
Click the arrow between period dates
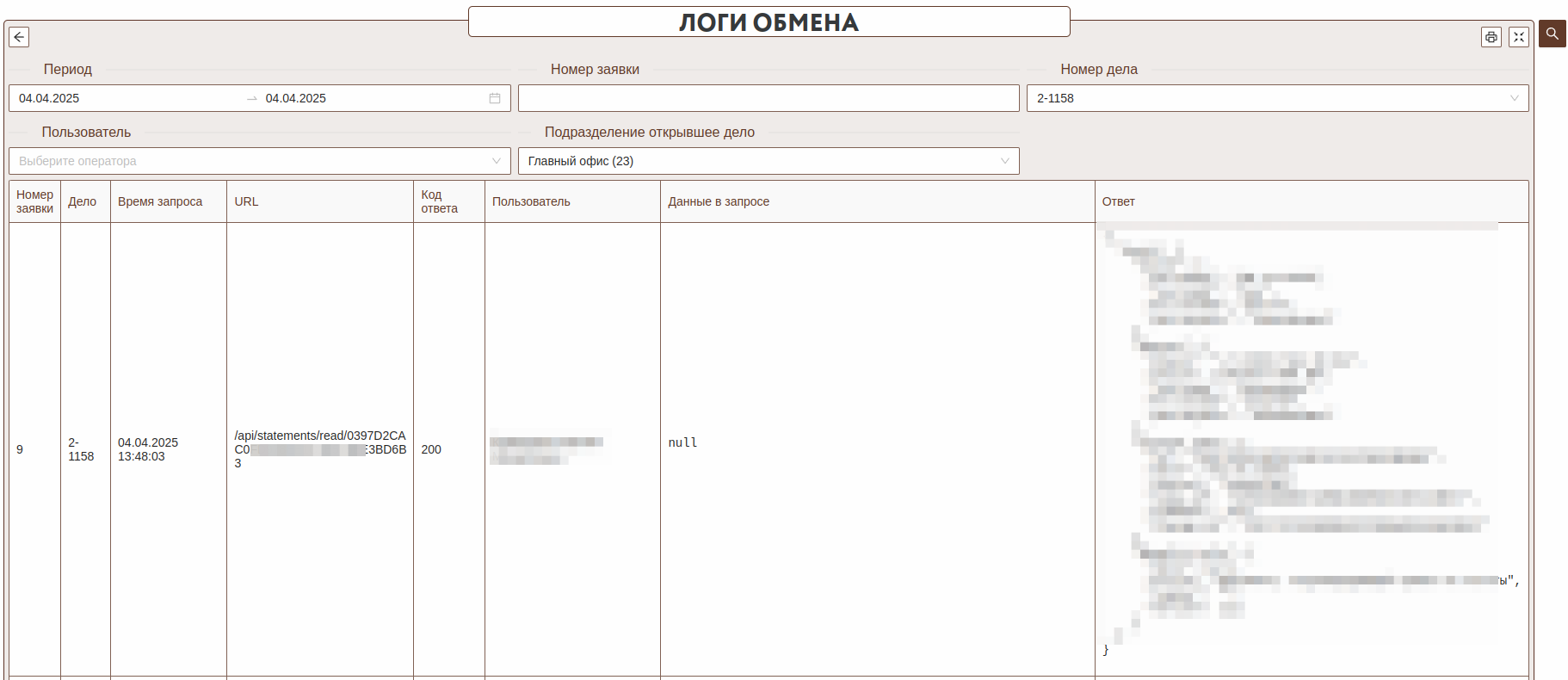point(252,98)
